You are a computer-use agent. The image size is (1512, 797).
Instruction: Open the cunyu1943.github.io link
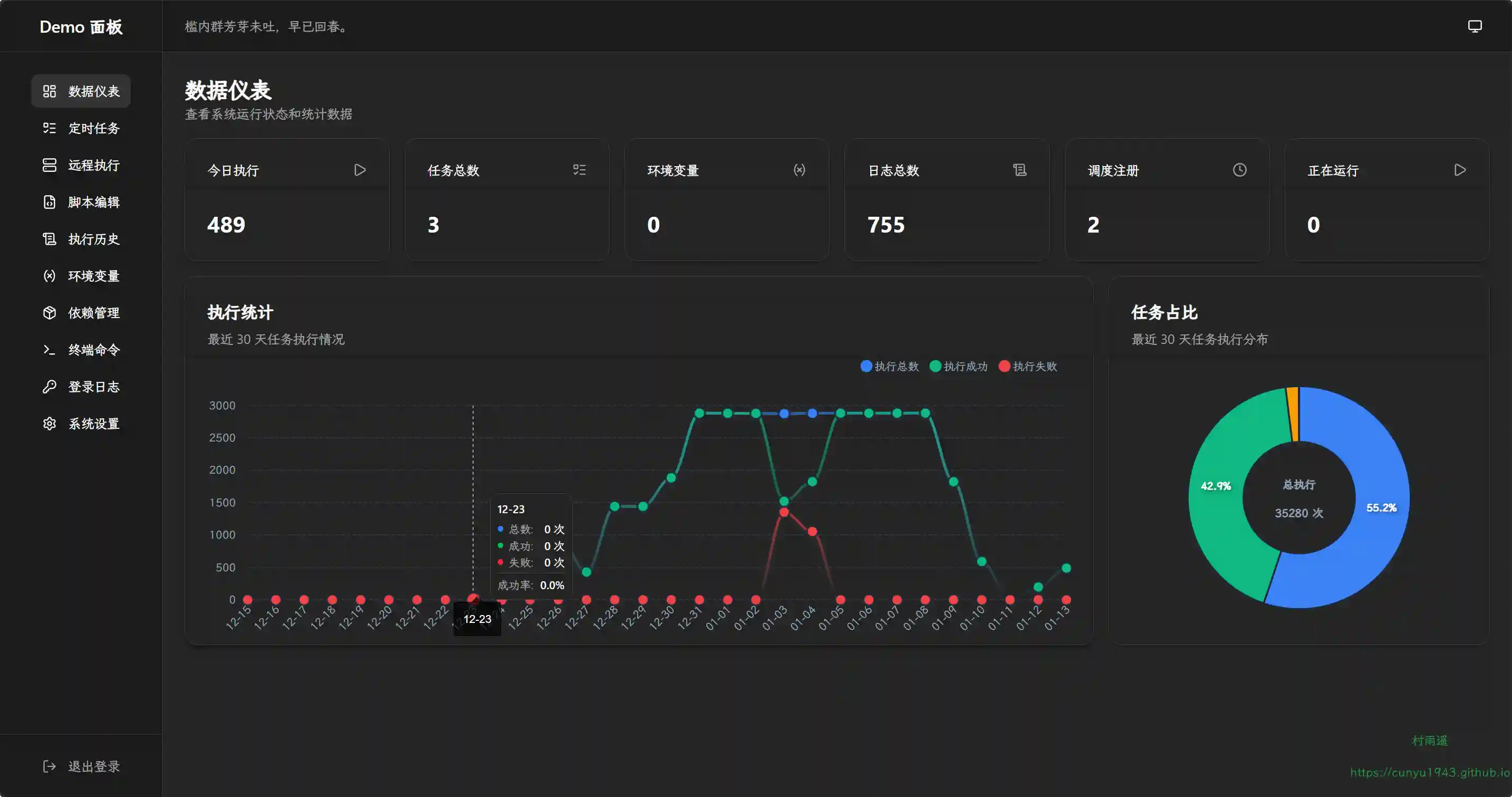(x=1429, y=772)
